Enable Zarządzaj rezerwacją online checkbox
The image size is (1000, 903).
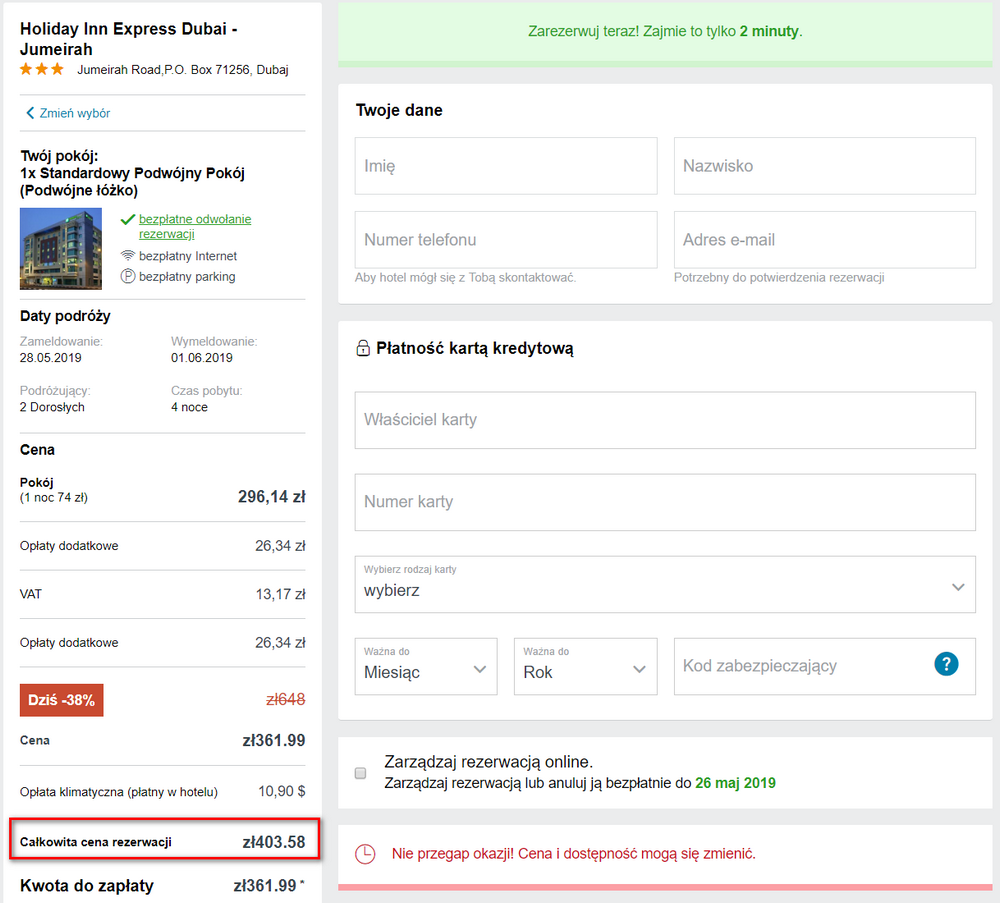point(360,773)
